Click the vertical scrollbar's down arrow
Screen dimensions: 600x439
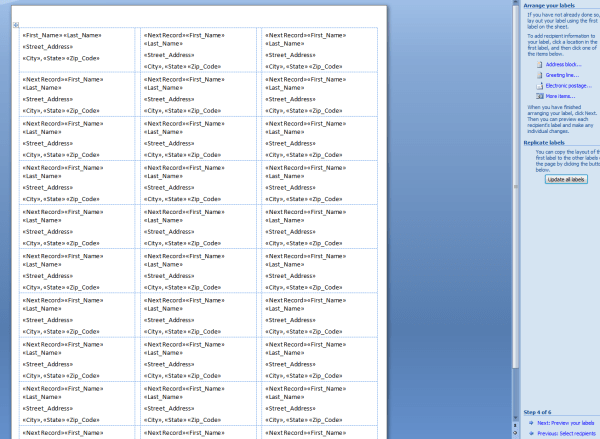tap(515, 418)
